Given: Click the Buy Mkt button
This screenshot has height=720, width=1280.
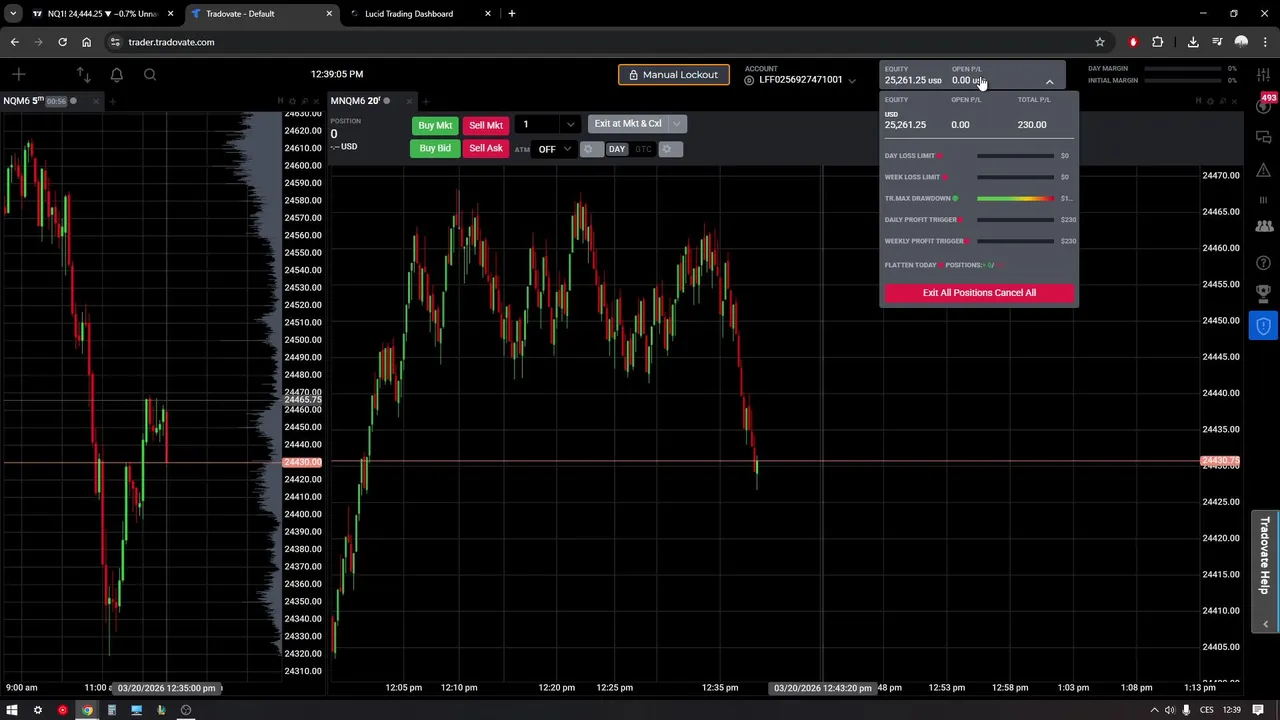Looking at the screenshot, I should pyautogui.click(x=435, y=125).
